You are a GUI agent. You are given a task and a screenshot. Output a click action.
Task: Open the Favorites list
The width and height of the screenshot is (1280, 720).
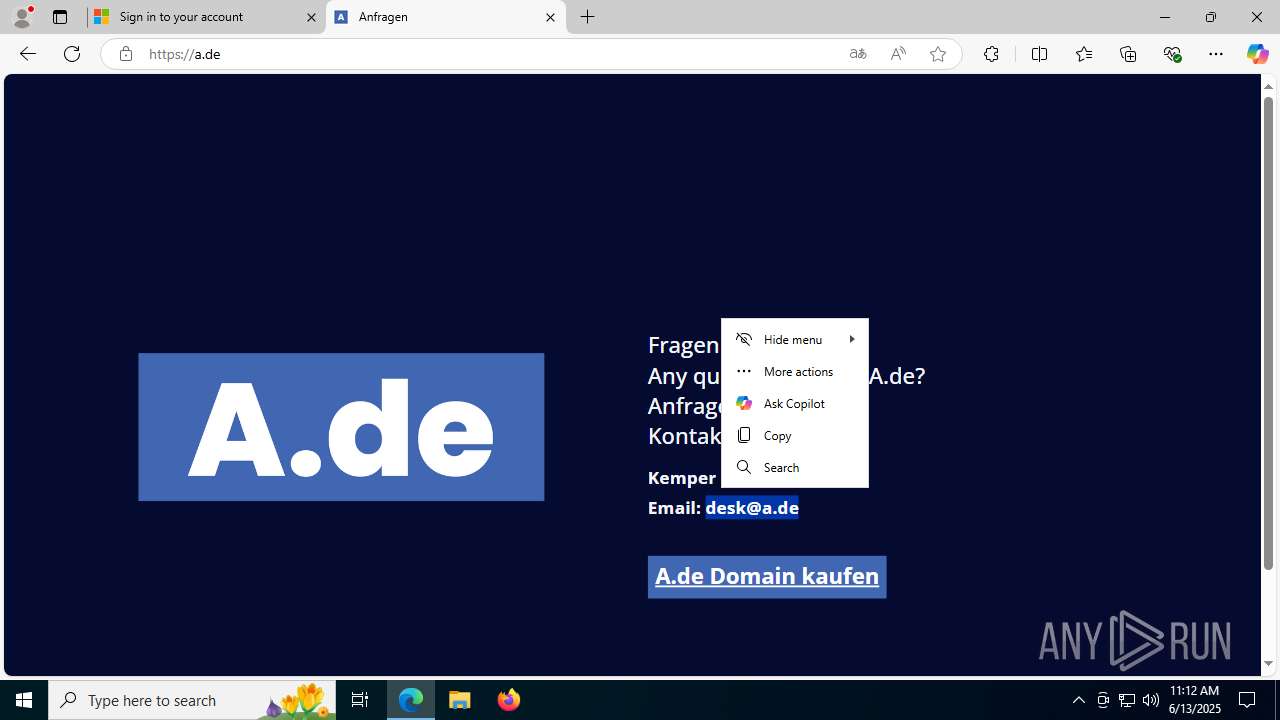[1083, 54]
